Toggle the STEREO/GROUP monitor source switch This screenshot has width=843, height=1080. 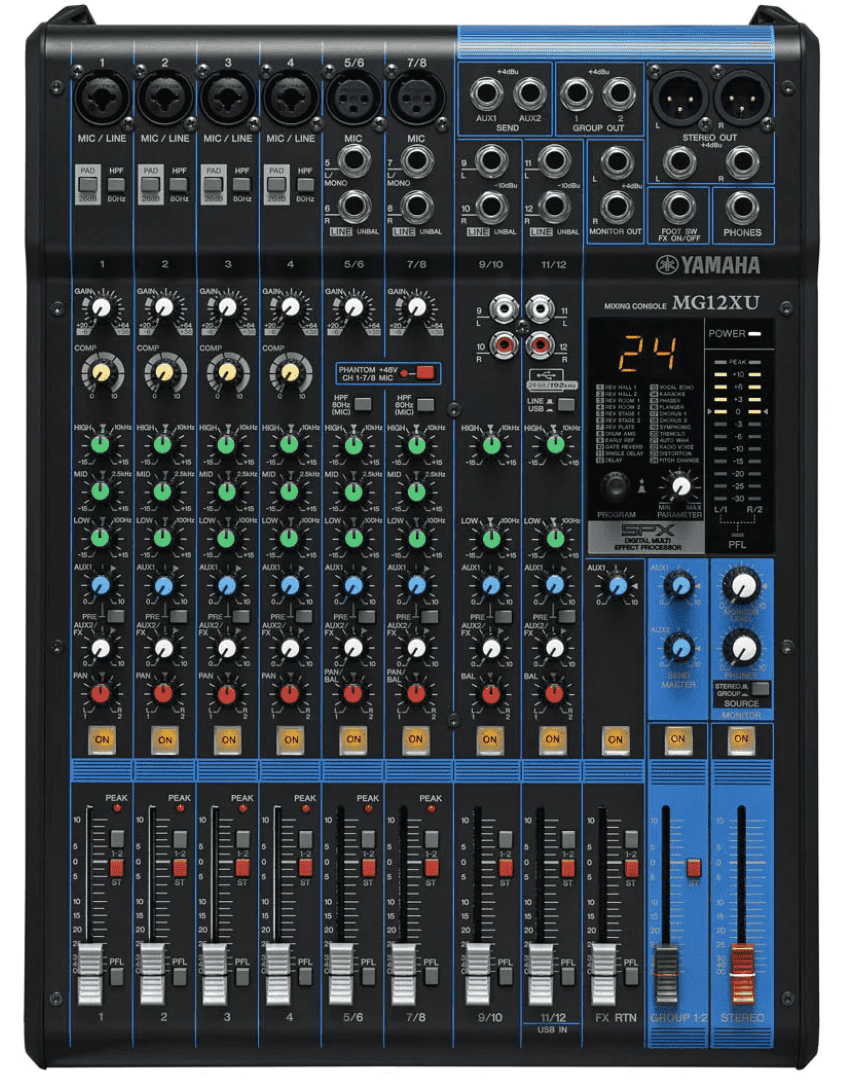click(x=761, y=689)
